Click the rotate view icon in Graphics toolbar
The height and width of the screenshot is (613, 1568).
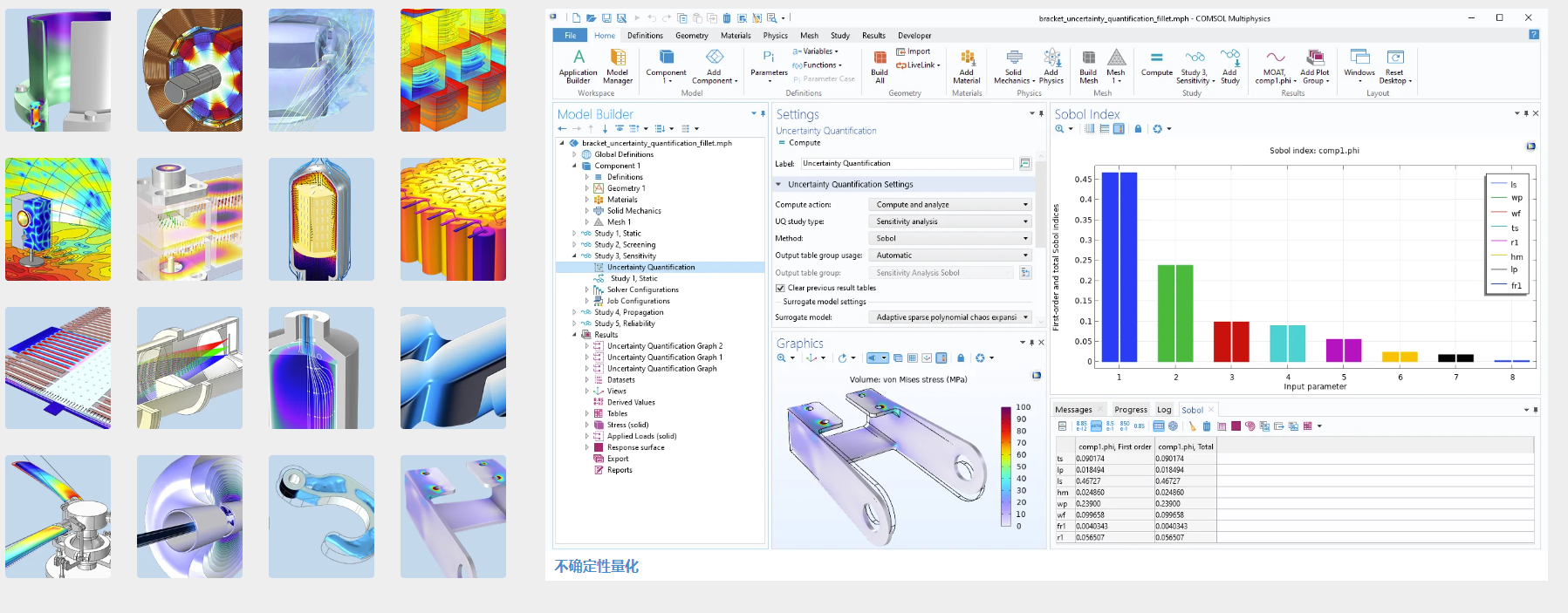[x=842, y=358]
